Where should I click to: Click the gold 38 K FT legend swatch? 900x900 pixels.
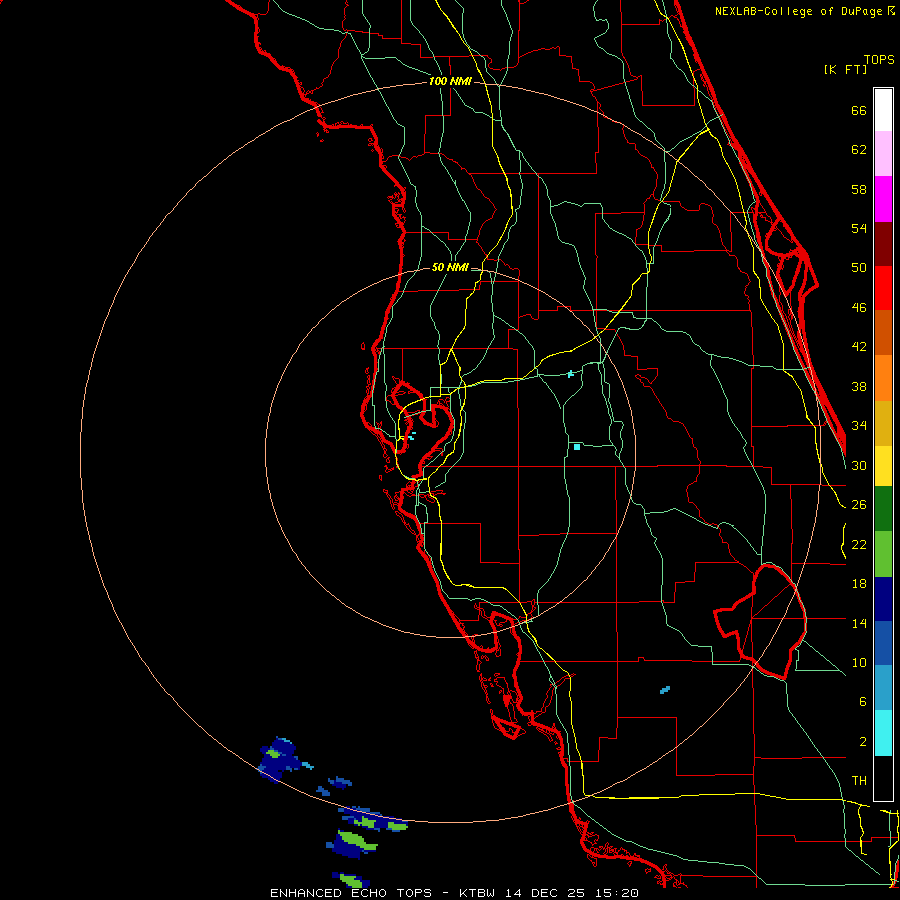click(883, 423)
